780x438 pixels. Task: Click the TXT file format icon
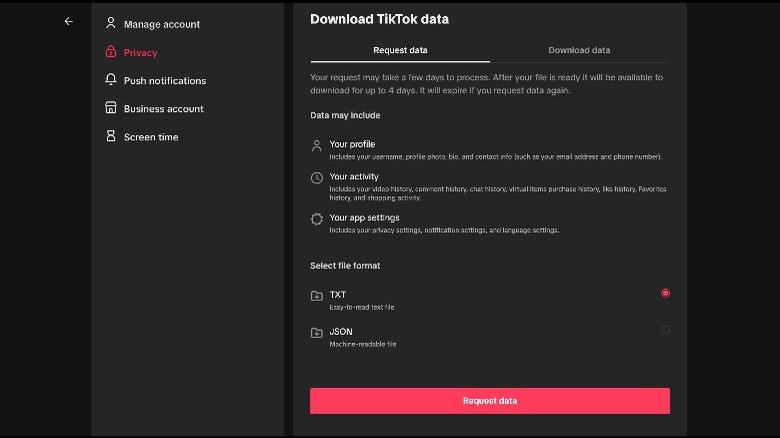pos(317,296)
